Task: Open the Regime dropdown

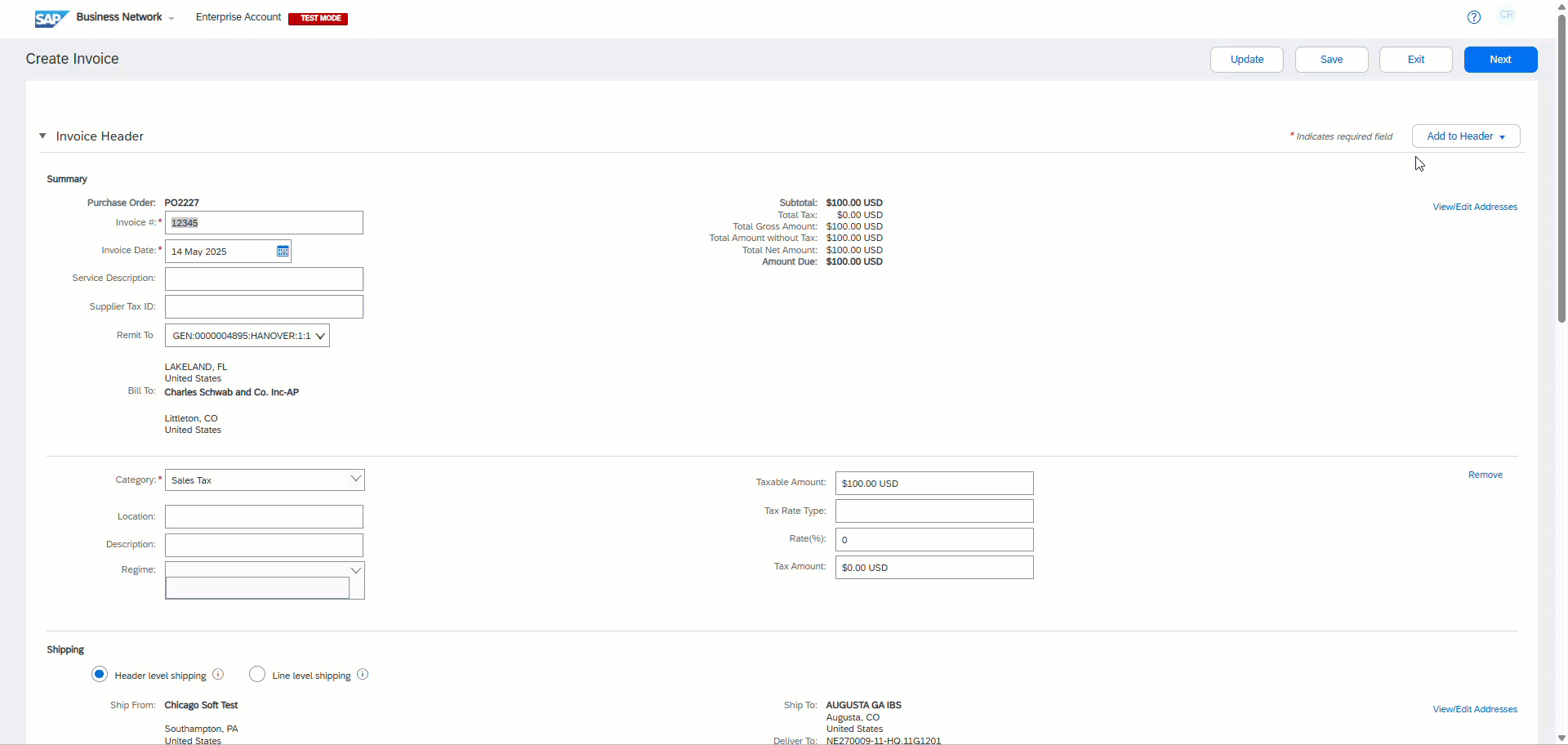Action: 355,570
